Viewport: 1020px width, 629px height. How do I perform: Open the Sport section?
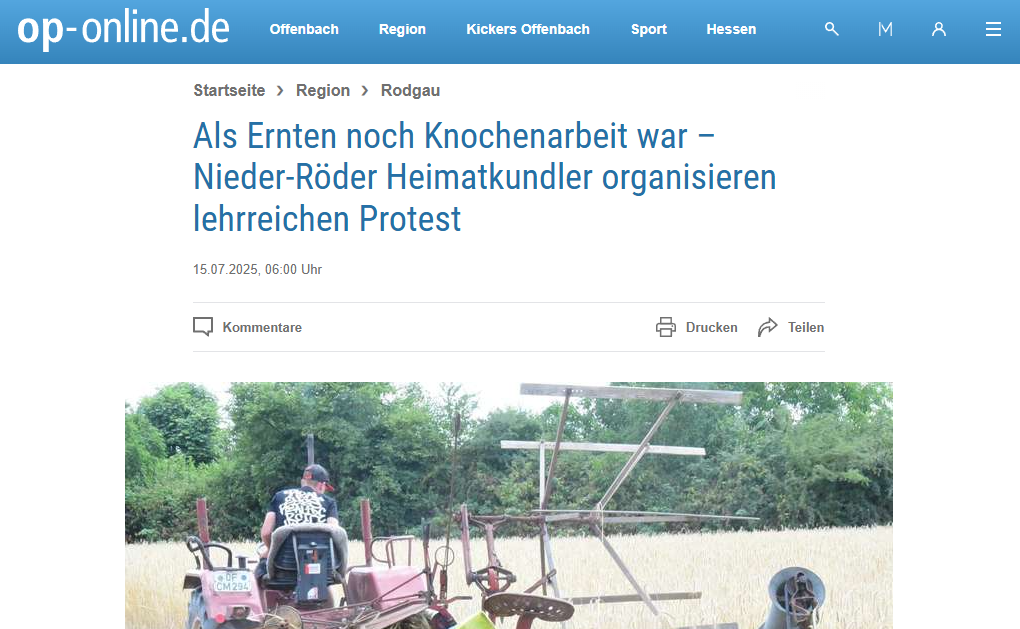click(x=649, y=29)
